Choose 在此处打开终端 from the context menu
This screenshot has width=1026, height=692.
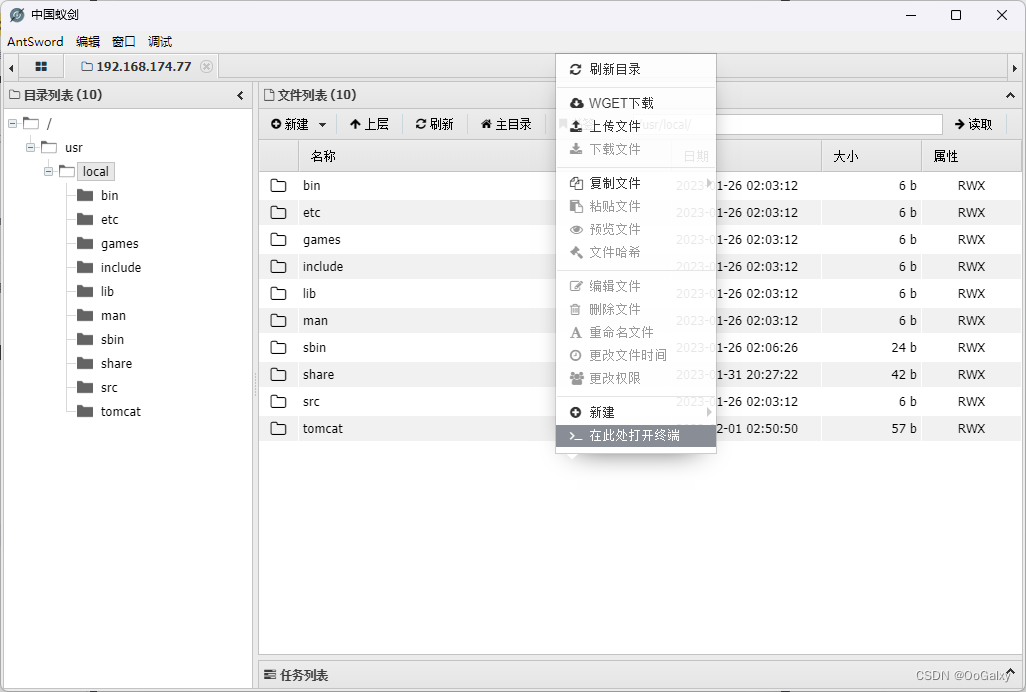[635, 436]
